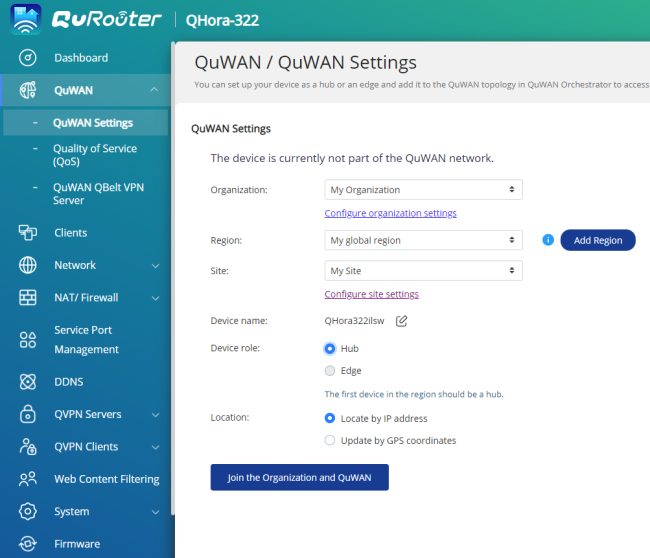Expand the NAT/Firewall menu chevron
The image size is (650, 558).
(x=155, y=298)
